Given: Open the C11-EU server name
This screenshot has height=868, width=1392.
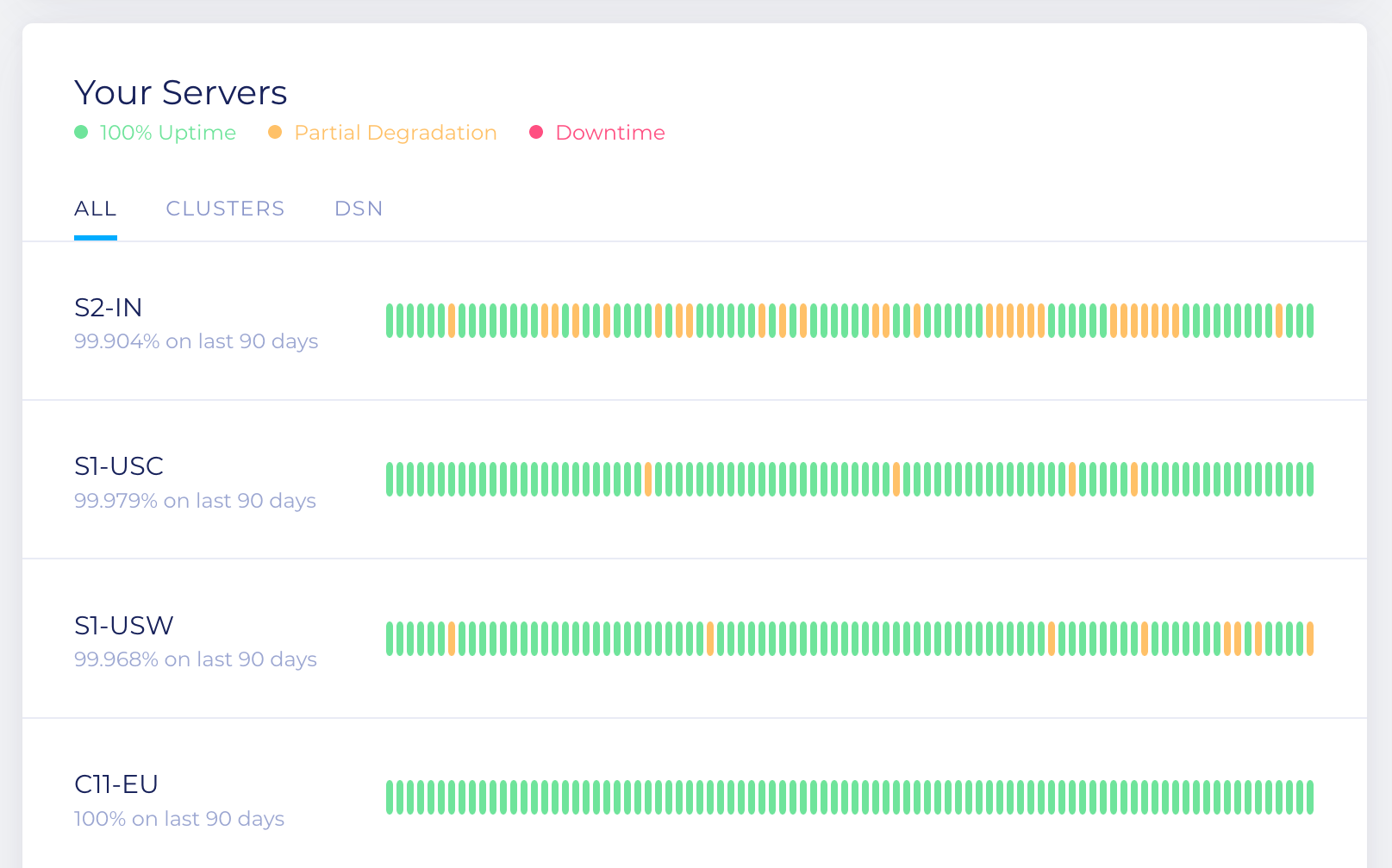Looking at the screenshot, I should (x=116, y=784).
